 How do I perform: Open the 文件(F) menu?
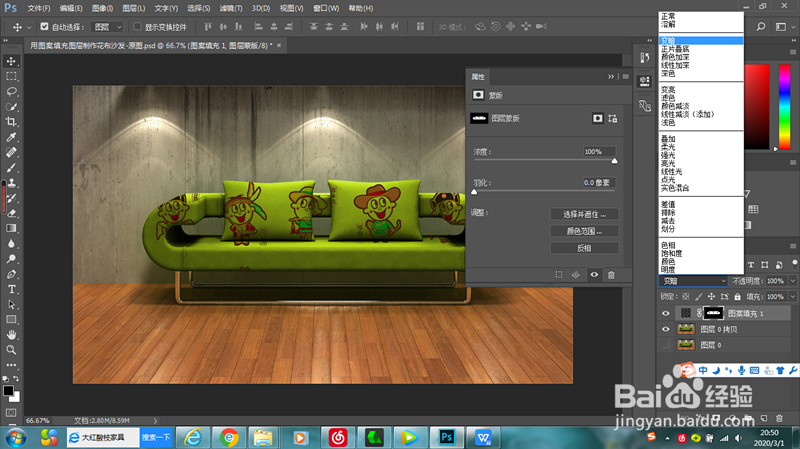coord(39,8)
